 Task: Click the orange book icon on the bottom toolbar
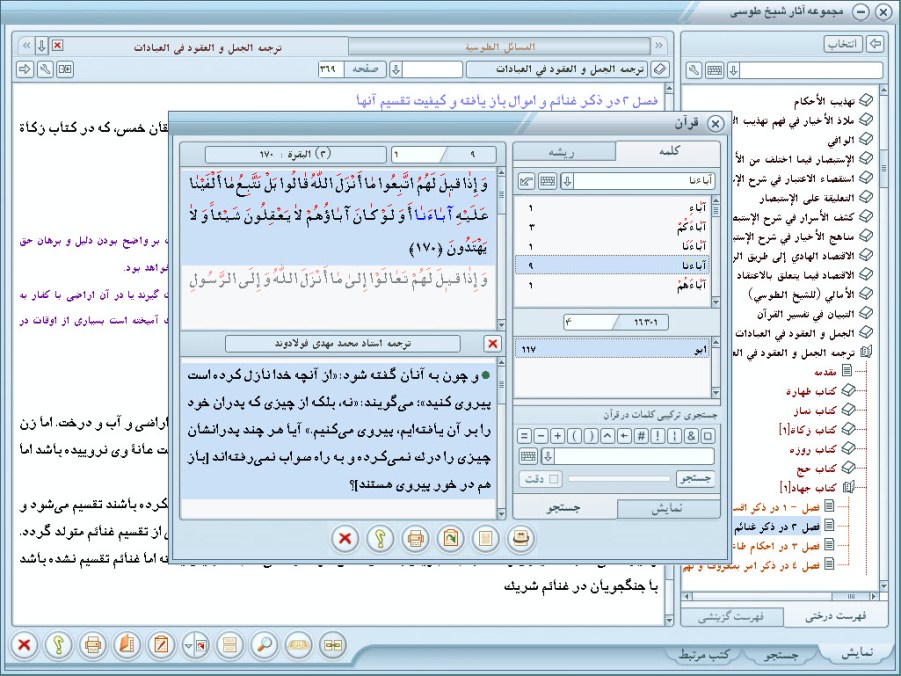pos(127,645)
